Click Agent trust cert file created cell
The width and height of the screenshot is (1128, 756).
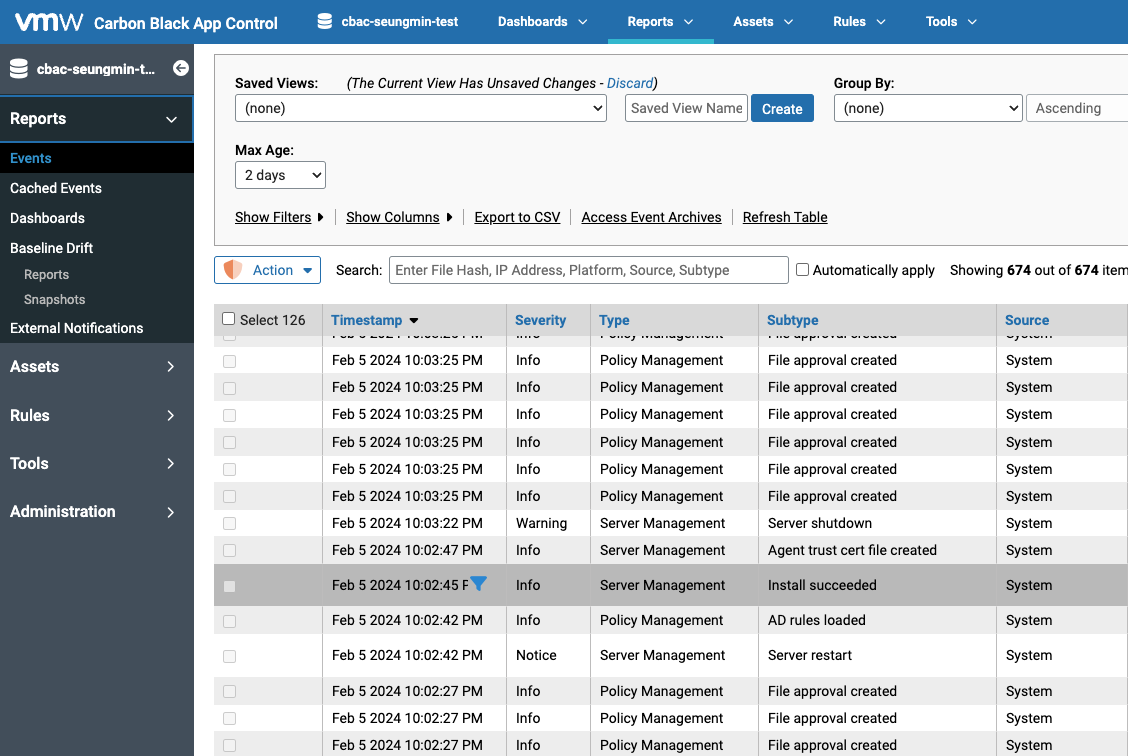click(852, 550)
